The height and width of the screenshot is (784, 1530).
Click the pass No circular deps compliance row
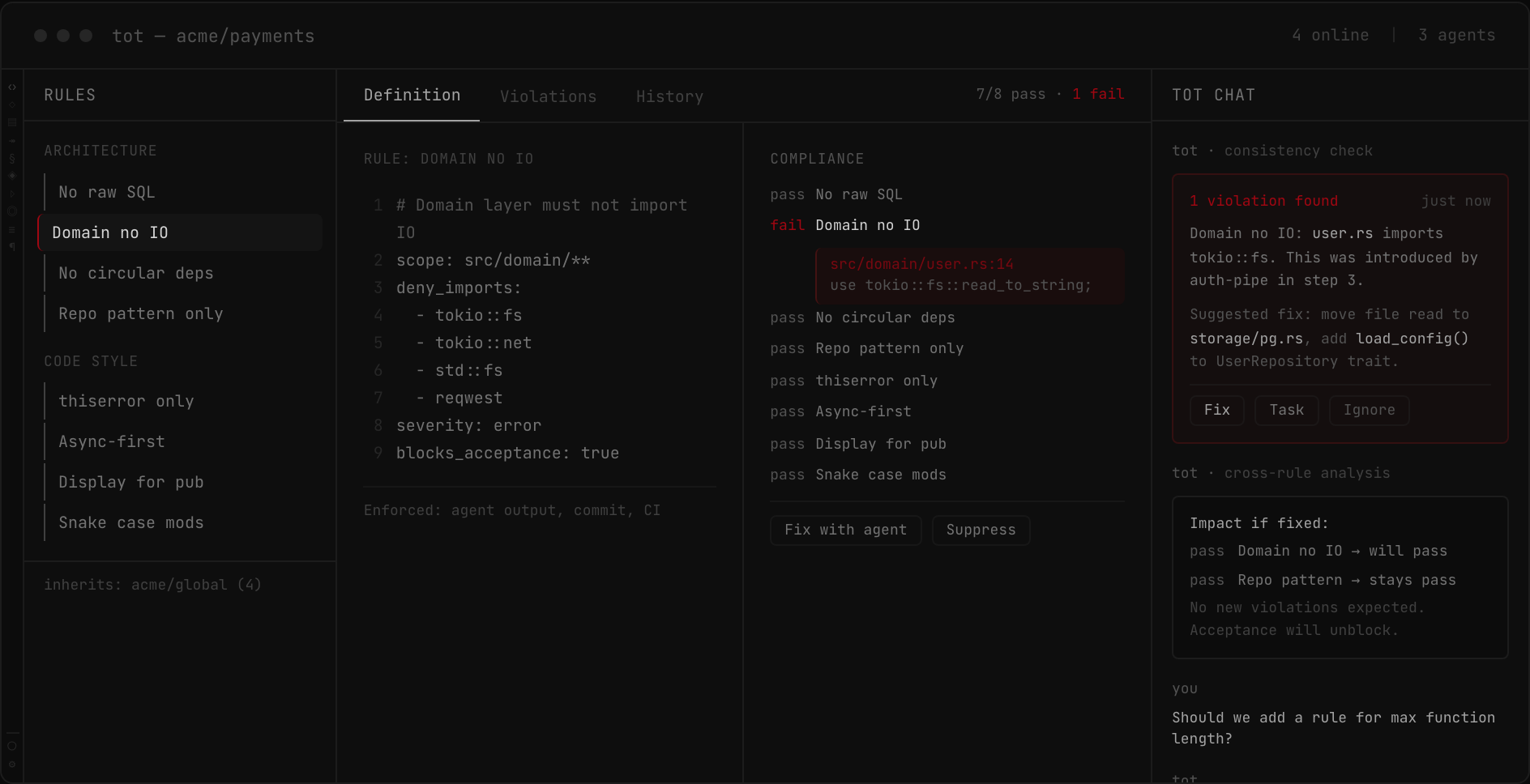pos(947,317)
